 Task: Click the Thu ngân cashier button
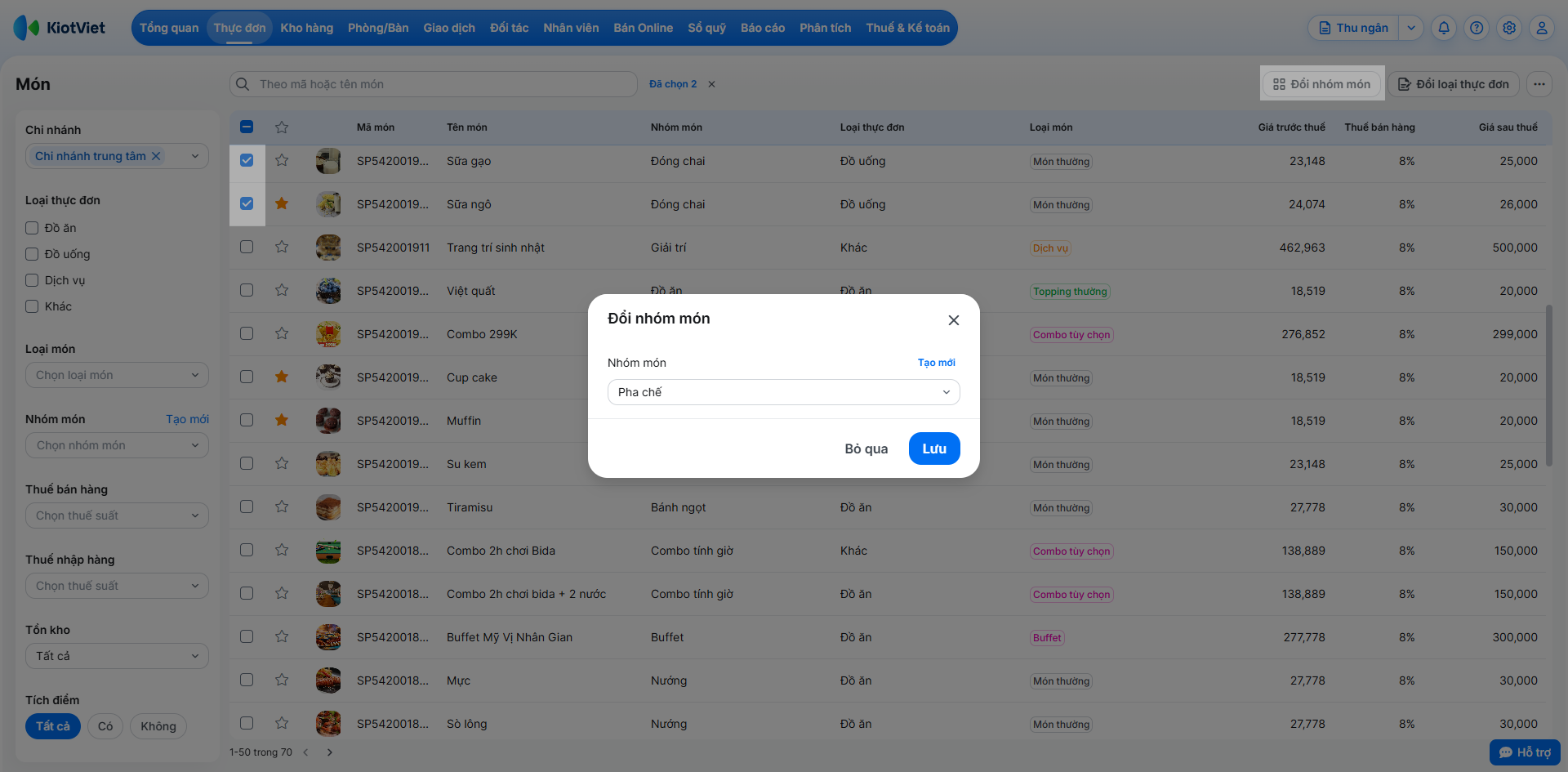[x=1354, y=28]
